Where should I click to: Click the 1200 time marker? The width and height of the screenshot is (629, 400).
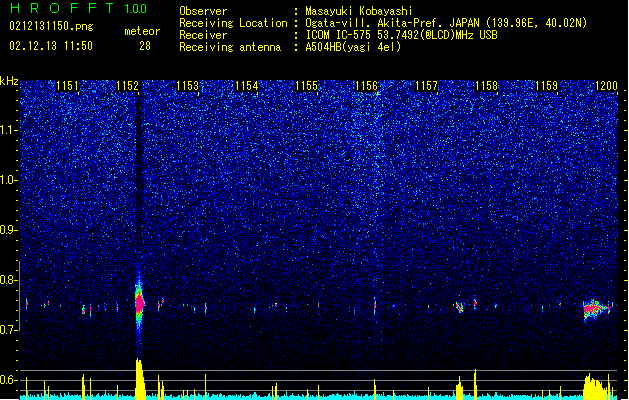(x=606, y=86)
